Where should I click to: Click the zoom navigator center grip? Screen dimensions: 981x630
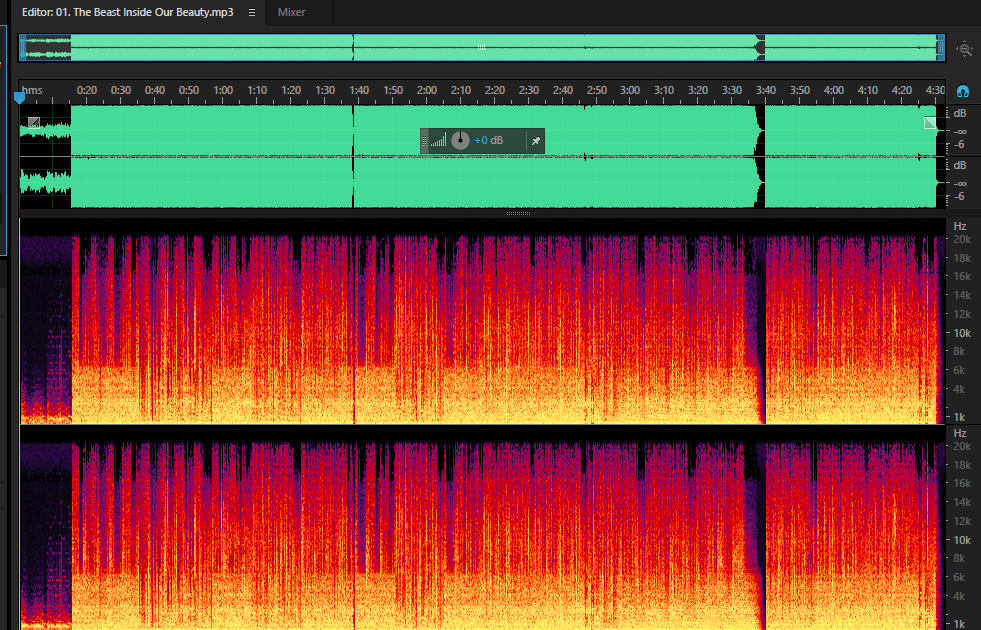pyautogui.click(x=481, y=47)
